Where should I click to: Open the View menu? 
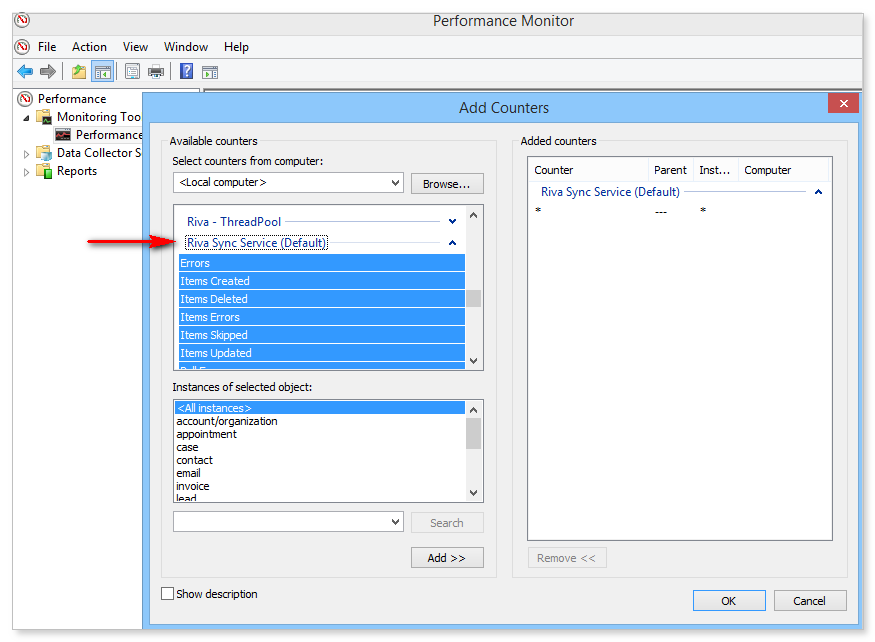135,47
